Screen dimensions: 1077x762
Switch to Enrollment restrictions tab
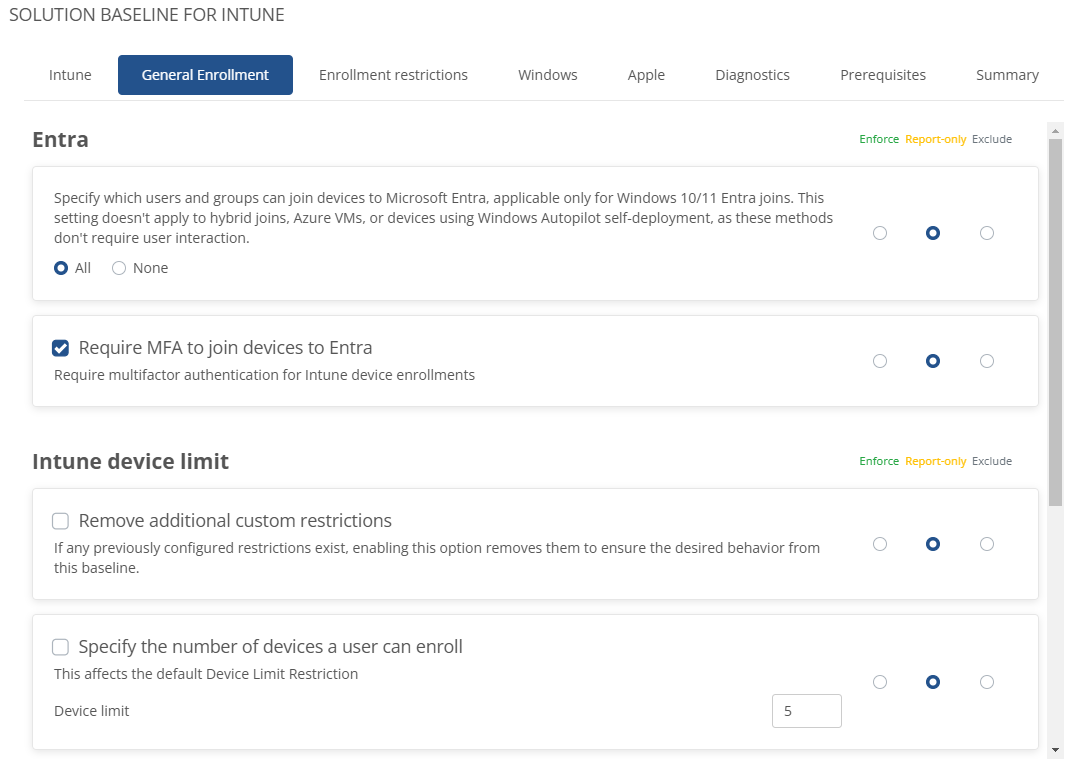(393, 75)
